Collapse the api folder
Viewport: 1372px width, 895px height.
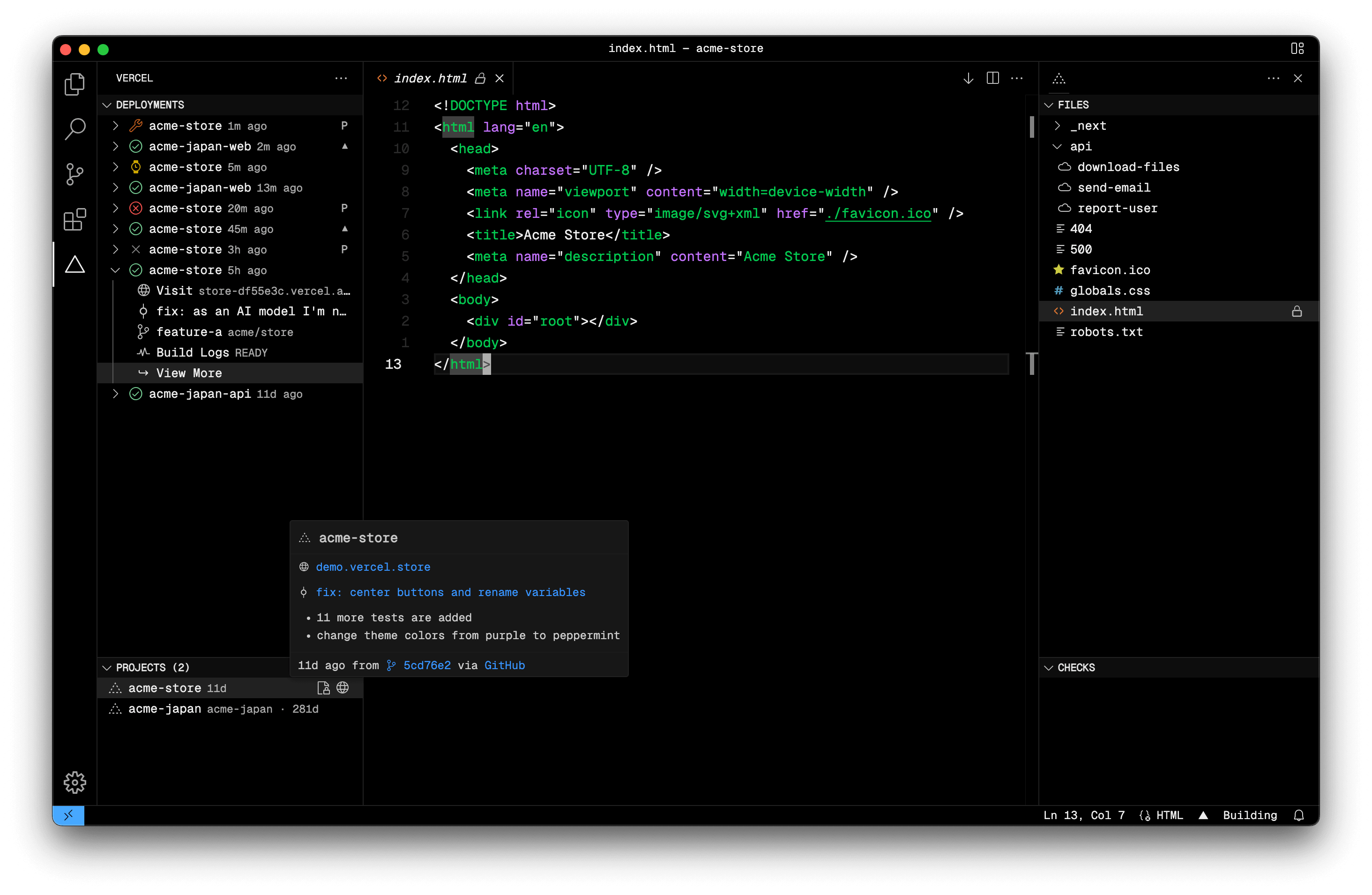pyautogui.click(x=1057, y=146)
